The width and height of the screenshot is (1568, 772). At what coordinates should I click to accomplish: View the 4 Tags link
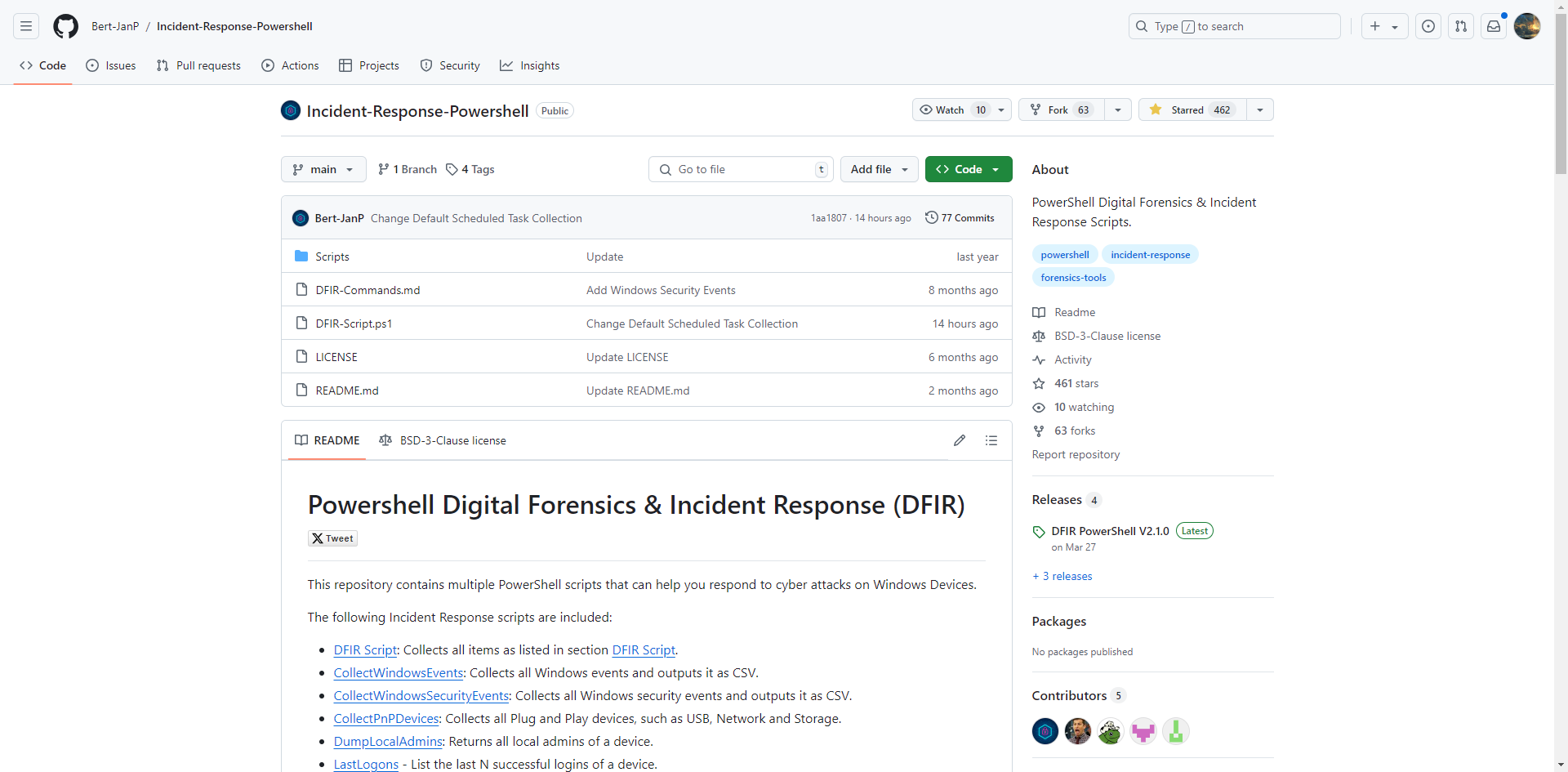(x=470, y=169)
